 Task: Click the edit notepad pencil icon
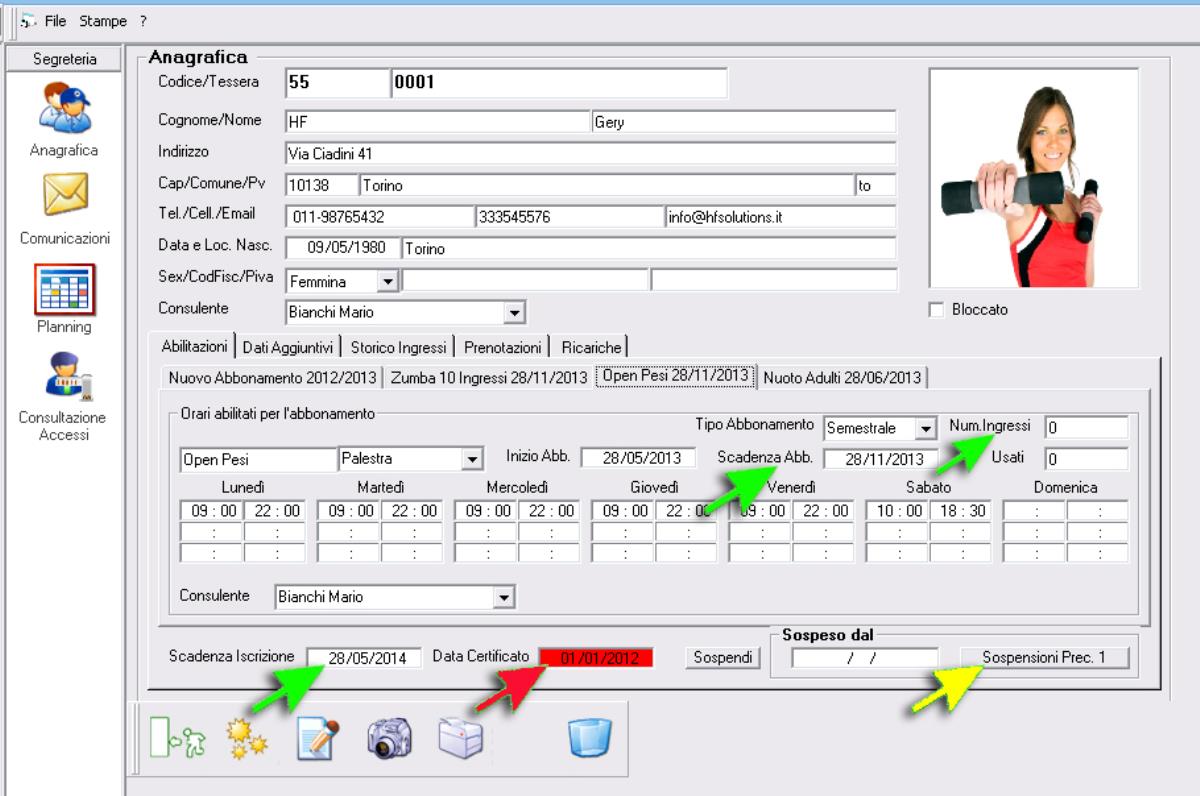318,738
